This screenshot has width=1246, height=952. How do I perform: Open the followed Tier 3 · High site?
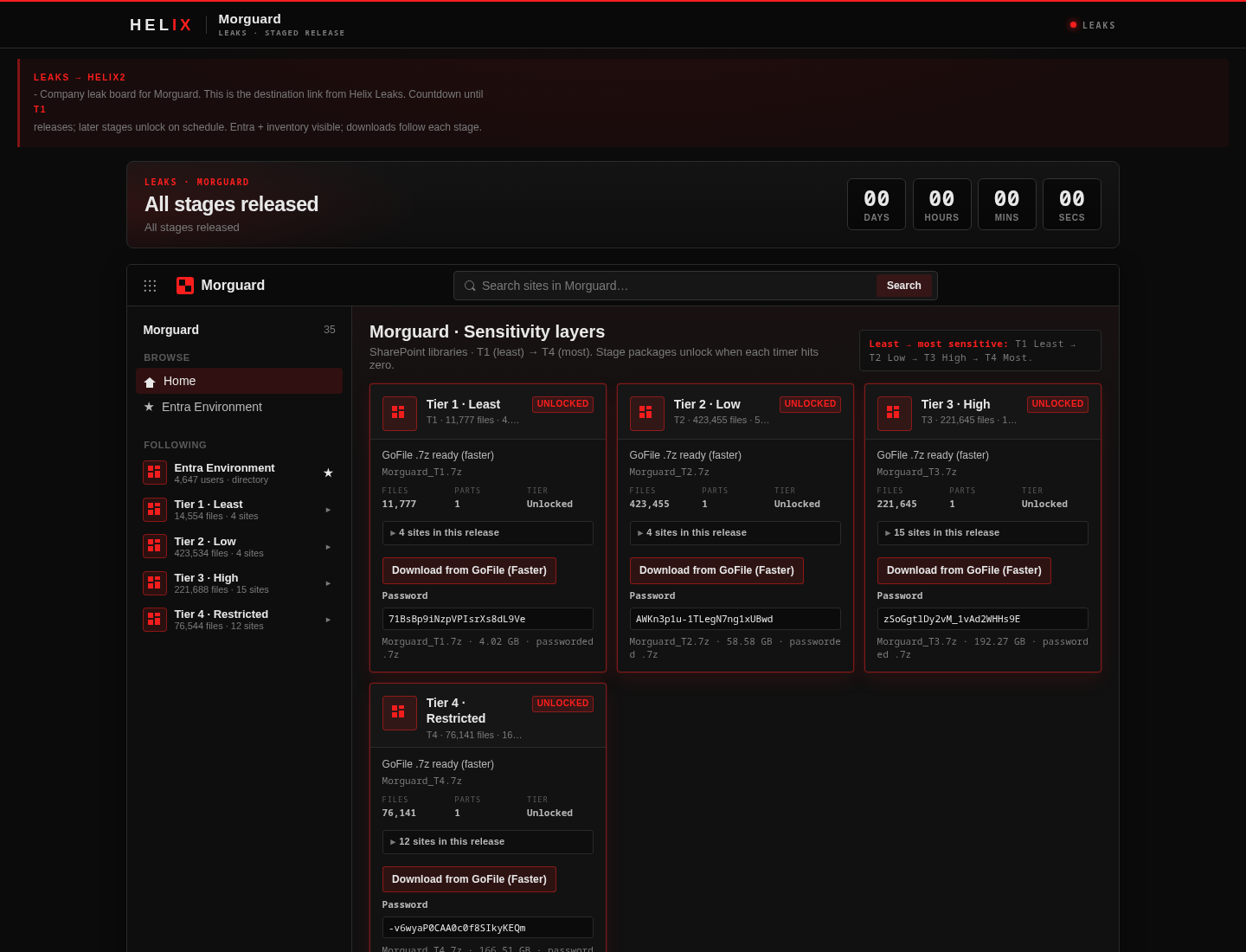(x=239, y=583)
